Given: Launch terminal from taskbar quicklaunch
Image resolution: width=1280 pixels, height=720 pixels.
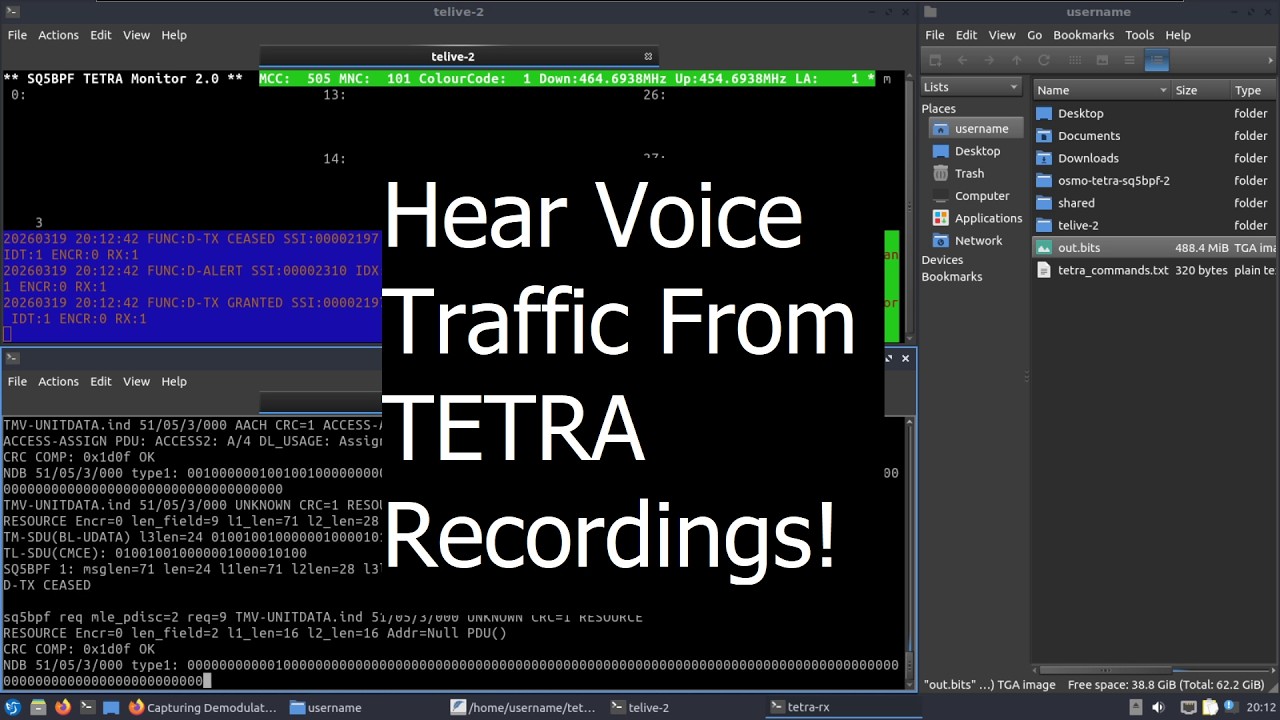Looking at the screenshot, I should pyautogui.click(x=87, y=707).
